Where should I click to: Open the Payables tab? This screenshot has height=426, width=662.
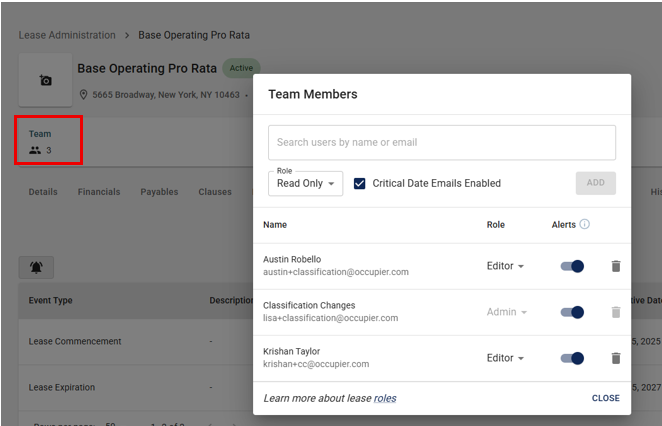159,192
